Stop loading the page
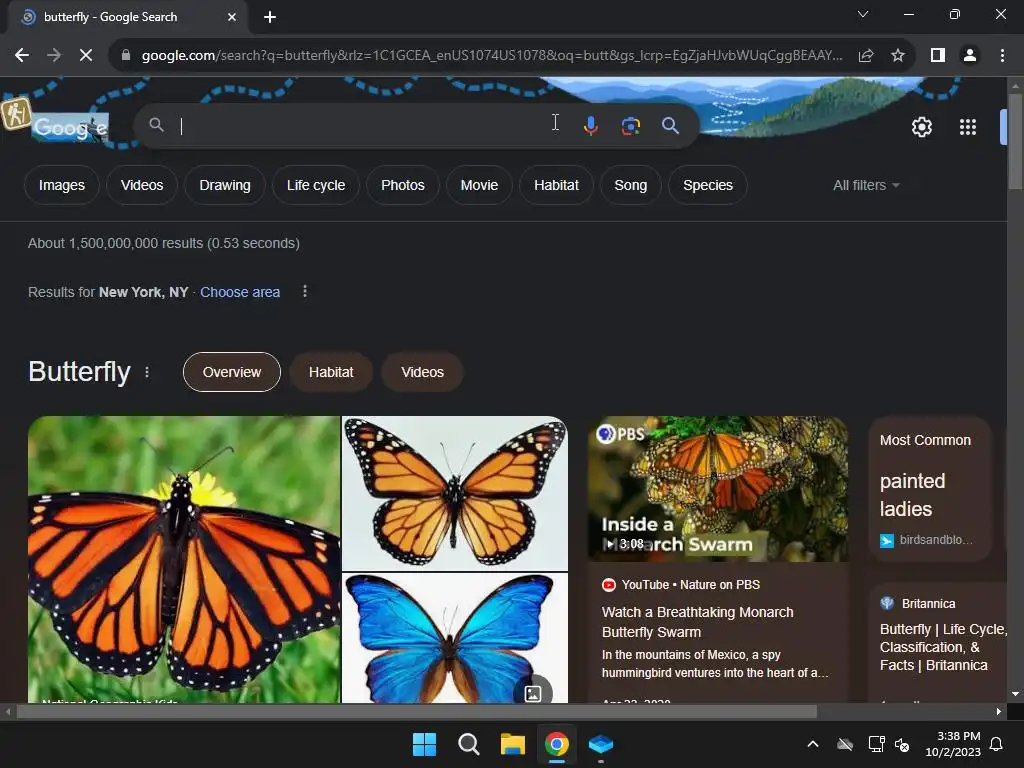Image resolution: width=1024 pixels, height=768 pixels. pyautogui.click(x=86, y=56)
